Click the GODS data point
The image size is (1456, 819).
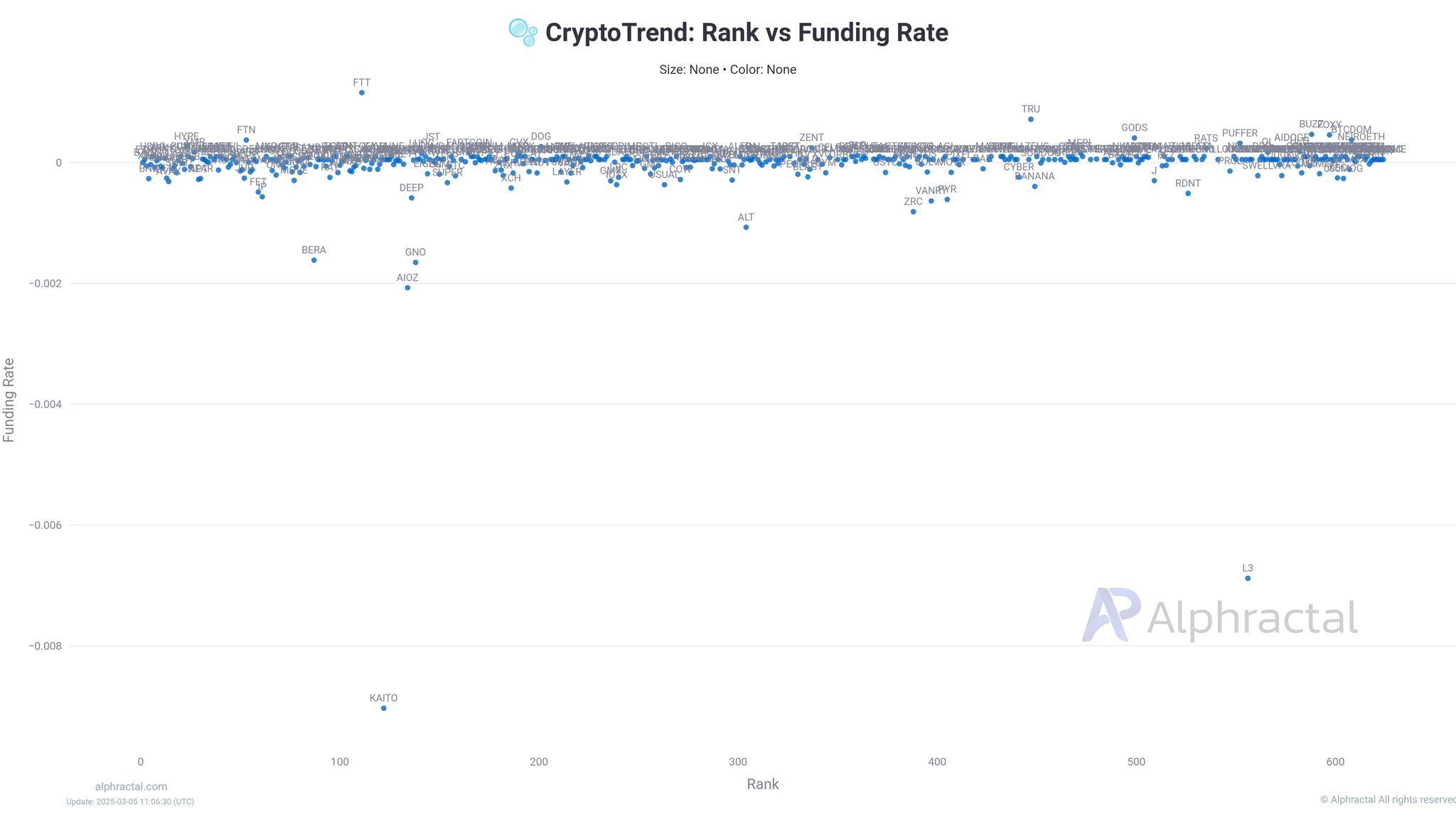1135,138
